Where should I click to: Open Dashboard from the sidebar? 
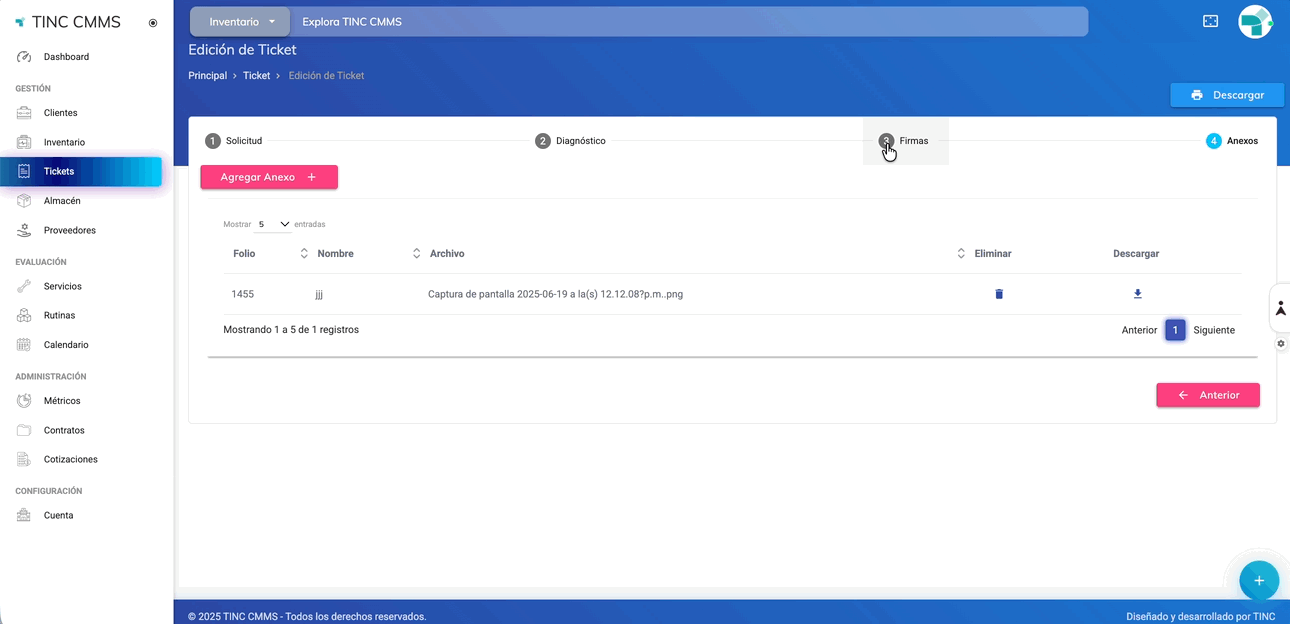pos(66,57)
